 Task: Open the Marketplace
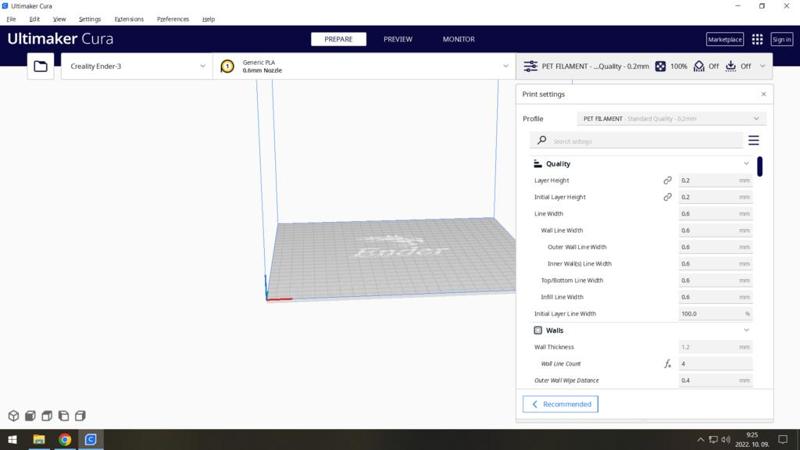(724, 39)
